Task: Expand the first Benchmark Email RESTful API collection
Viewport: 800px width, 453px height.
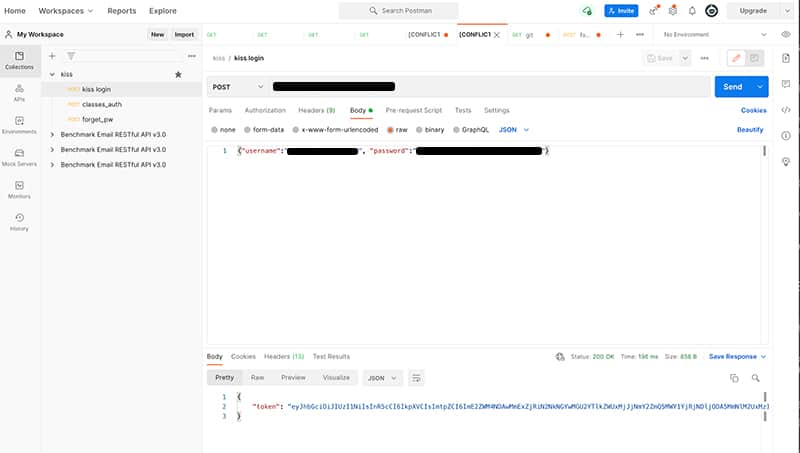Action: click(x=52, y=135)
